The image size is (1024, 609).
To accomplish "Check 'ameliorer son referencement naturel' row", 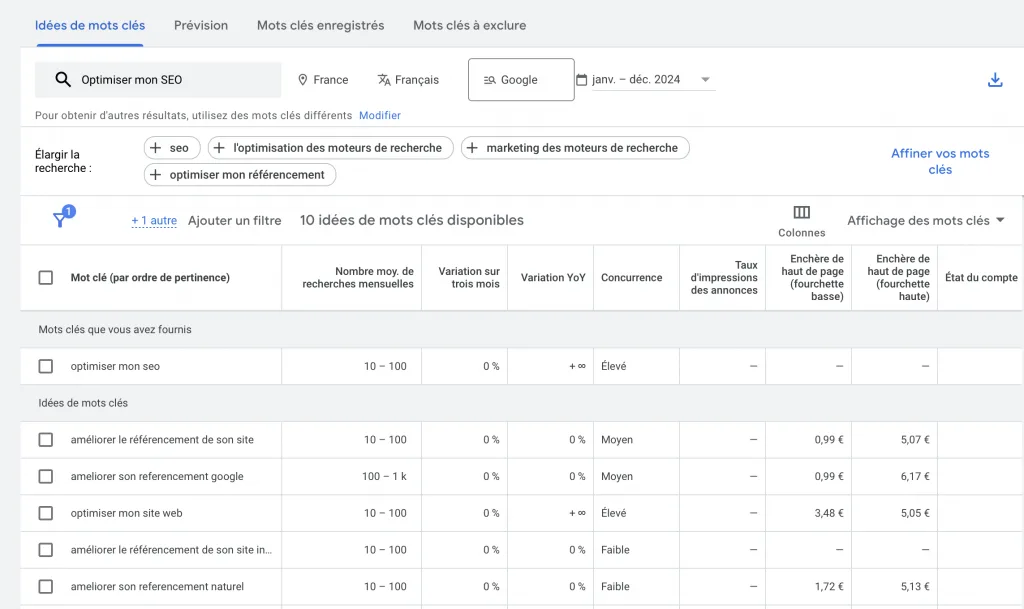I will [46, 586].
